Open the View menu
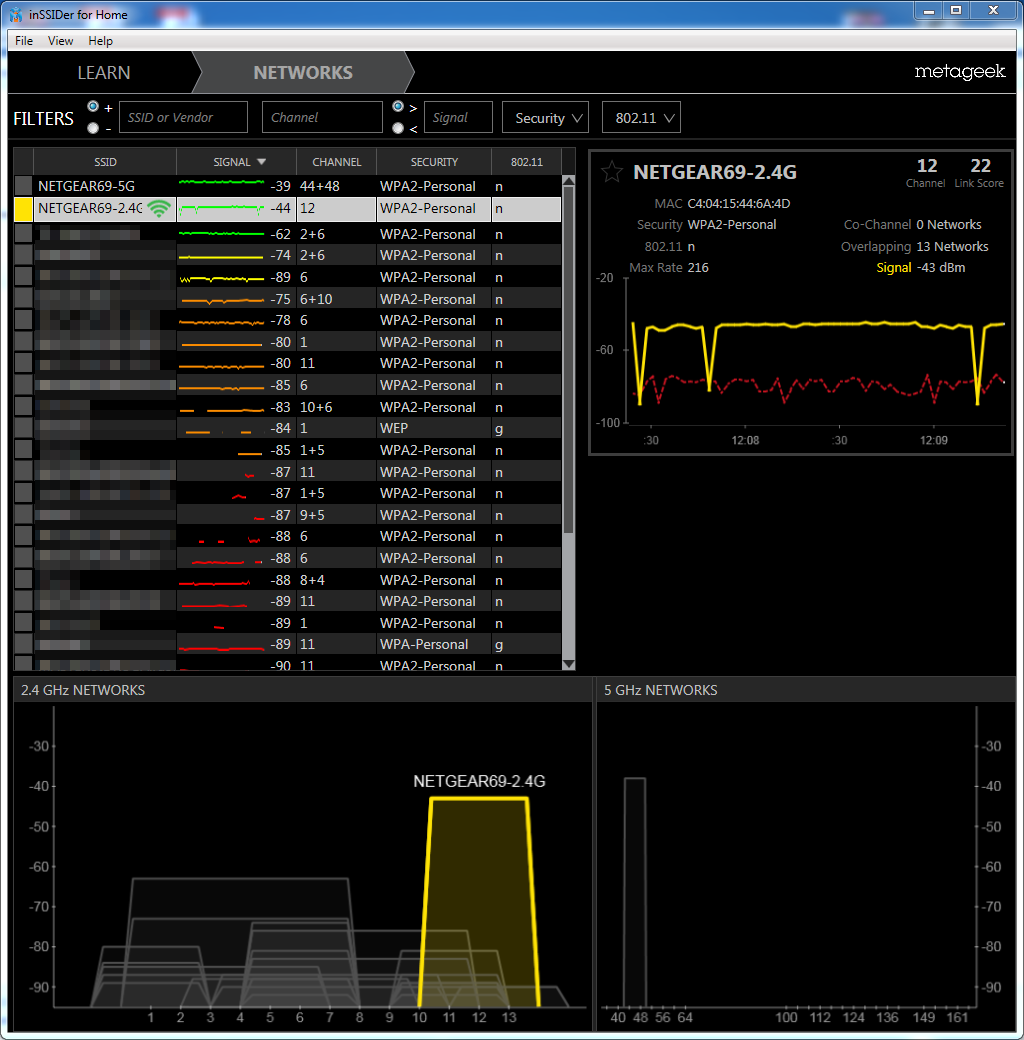The height and width of the screenshot is (1040, 1024). (x=60, y=40)
